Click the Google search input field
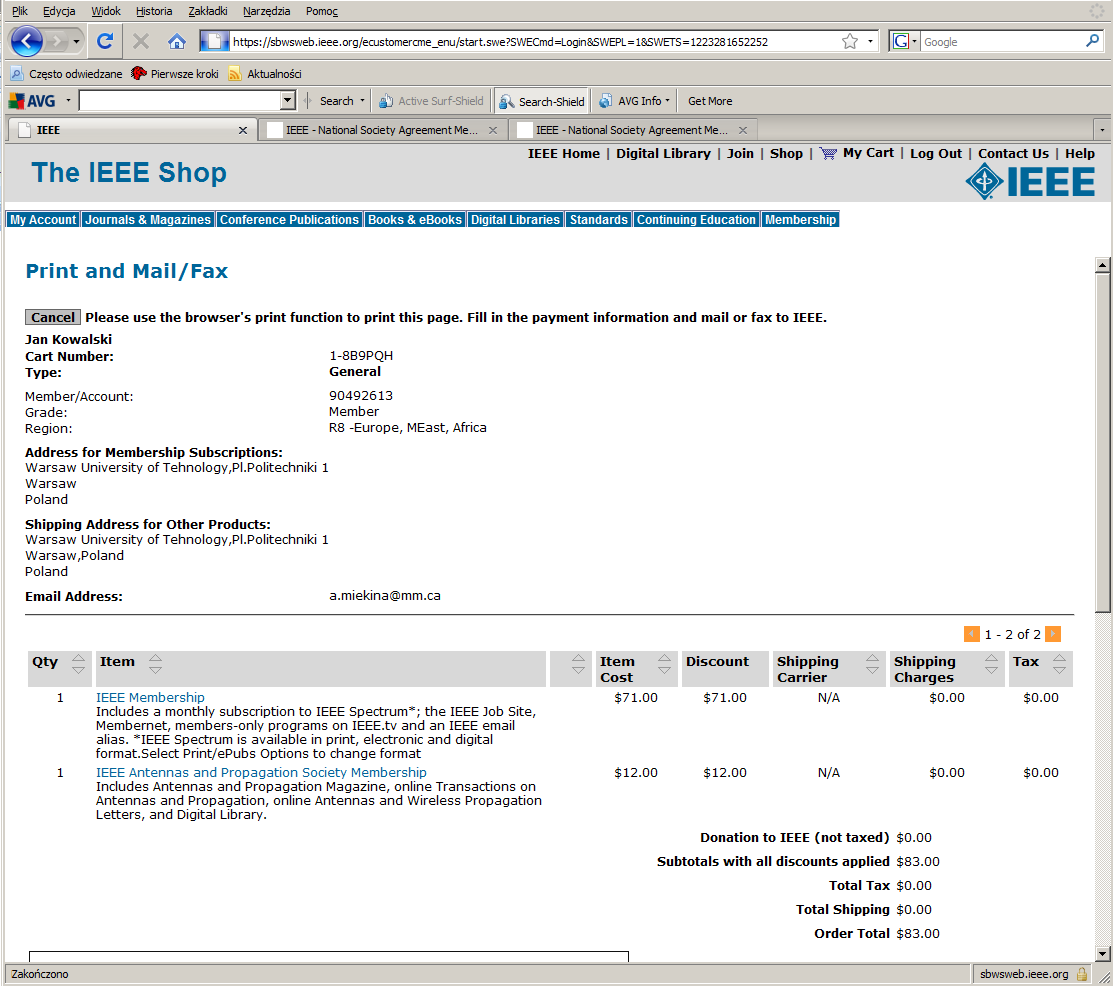Image resolution: width=1113 pixels, height=986 pixels. (1002, 42)
